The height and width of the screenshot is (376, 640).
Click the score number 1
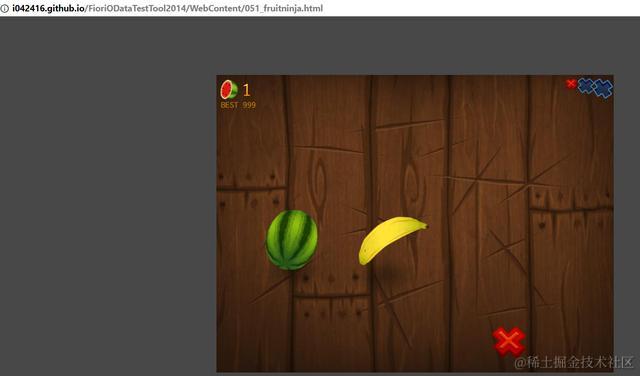(246, 90)
